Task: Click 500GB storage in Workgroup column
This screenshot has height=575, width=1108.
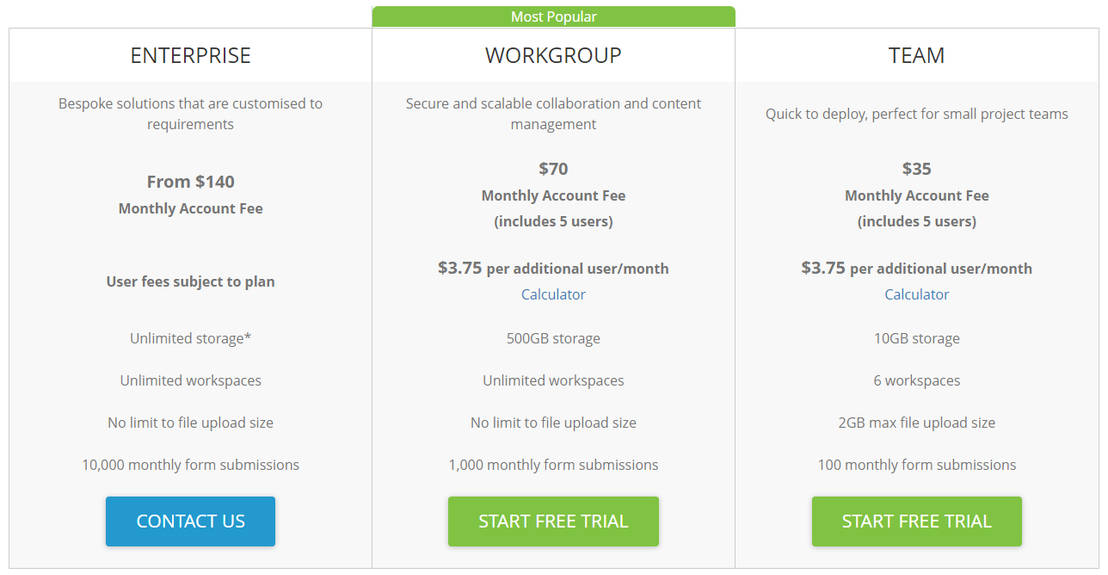Action: tap(553, 338)
